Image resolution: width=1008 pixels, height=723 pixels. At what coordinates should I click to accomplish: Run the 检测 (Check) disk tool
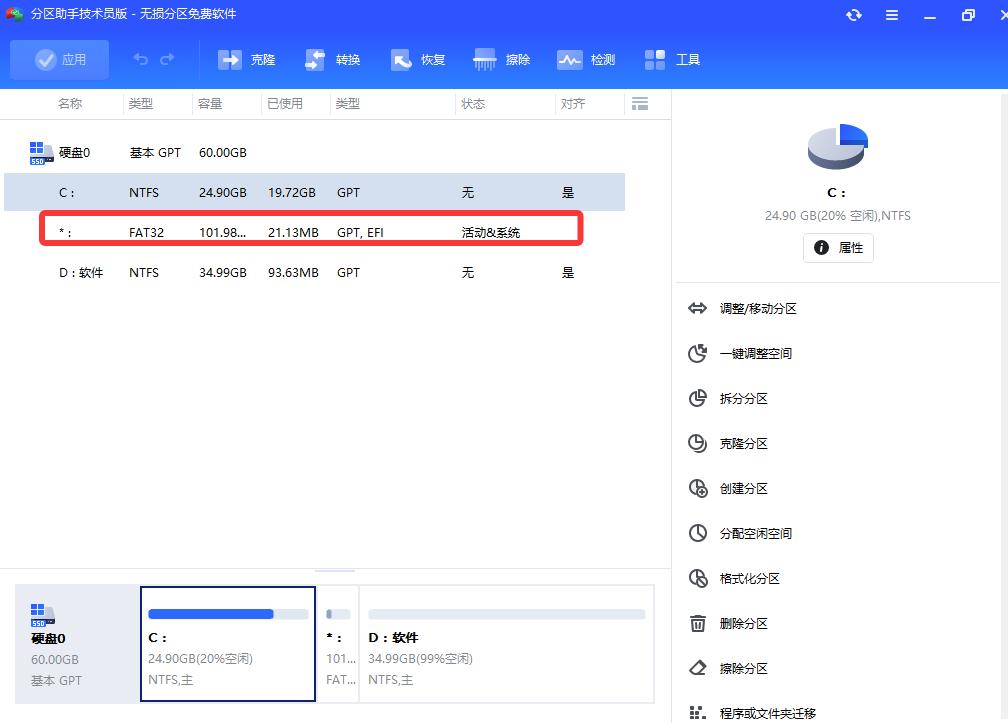[586, 59]
